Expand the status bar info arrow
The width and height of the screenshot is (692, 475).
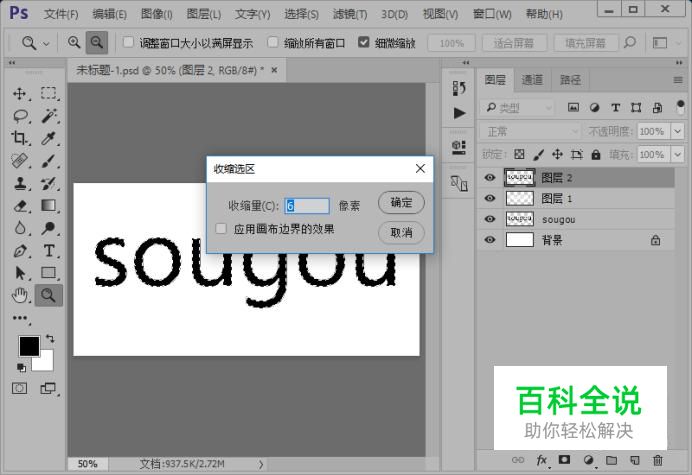click(261, 464)
